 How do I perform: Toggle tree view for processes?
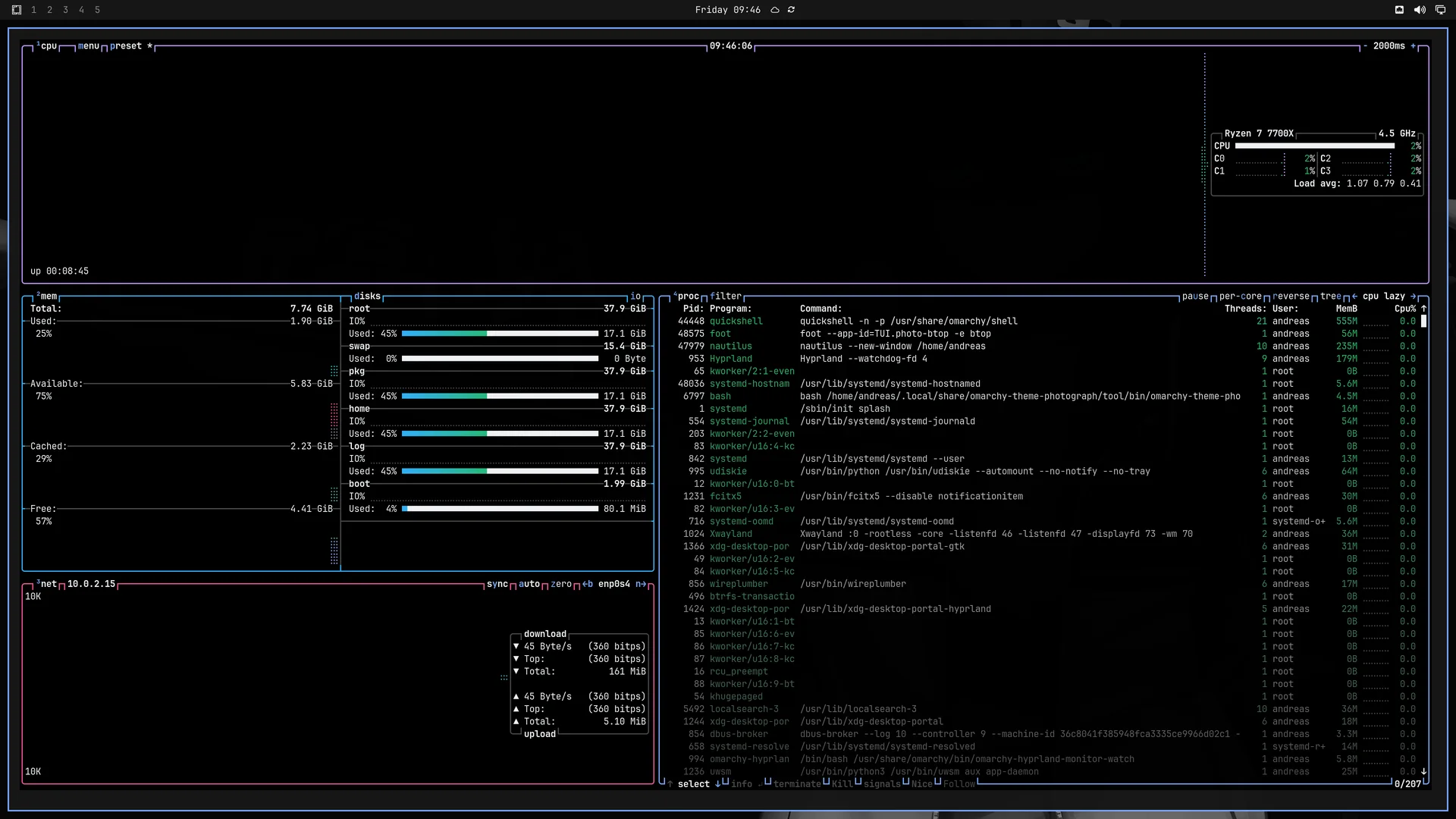click(x=1331, y=297)
